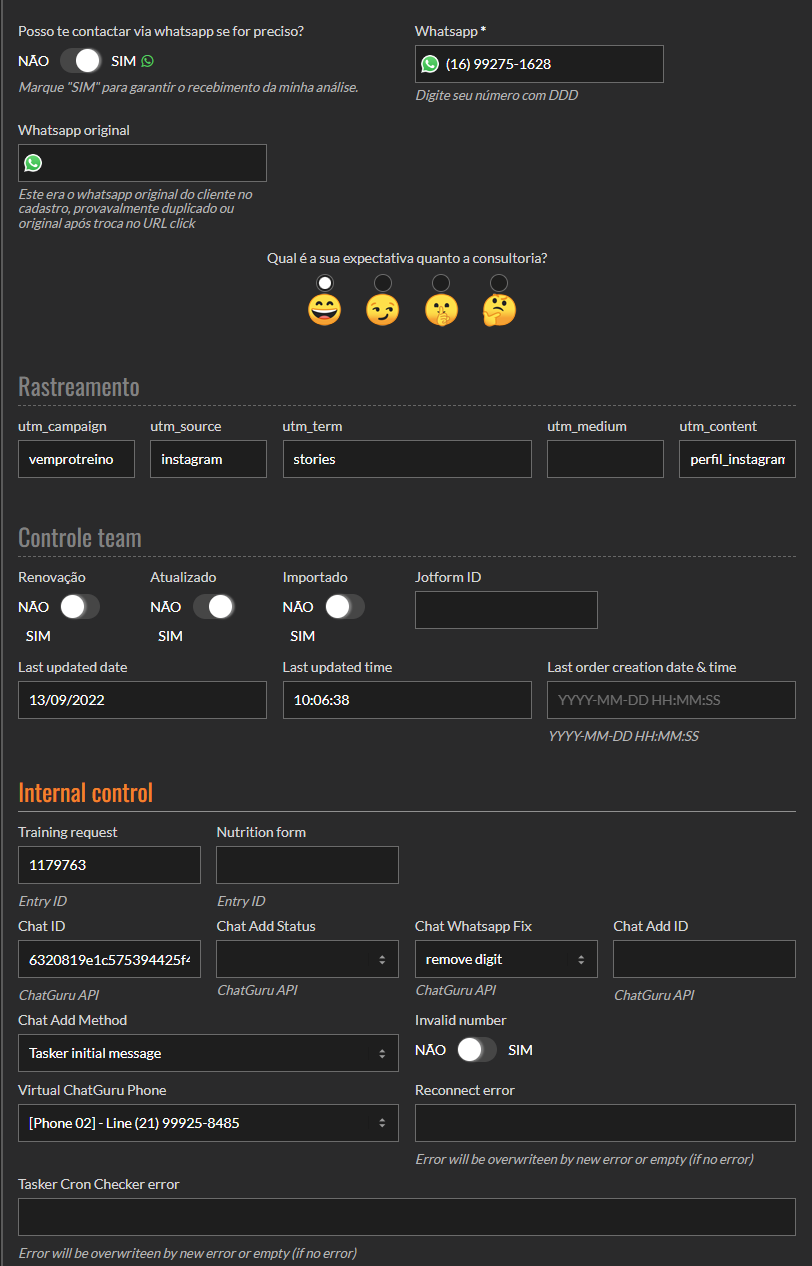This screenshot has width=812, height=1266.
Task: Click the utm_medium input field
Action: 605,459
